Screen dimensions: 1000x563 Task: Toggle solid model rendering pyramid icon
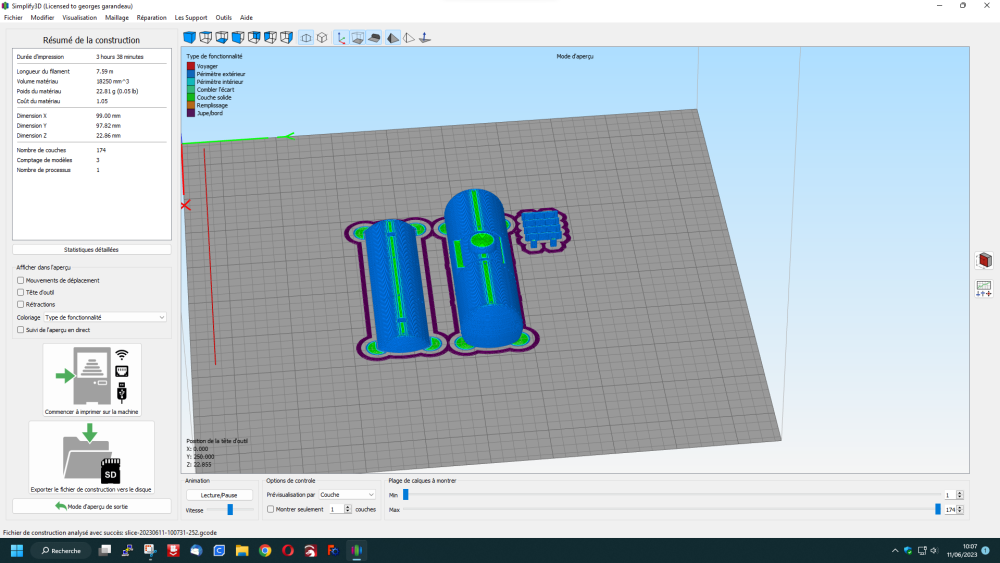point(392,38)
